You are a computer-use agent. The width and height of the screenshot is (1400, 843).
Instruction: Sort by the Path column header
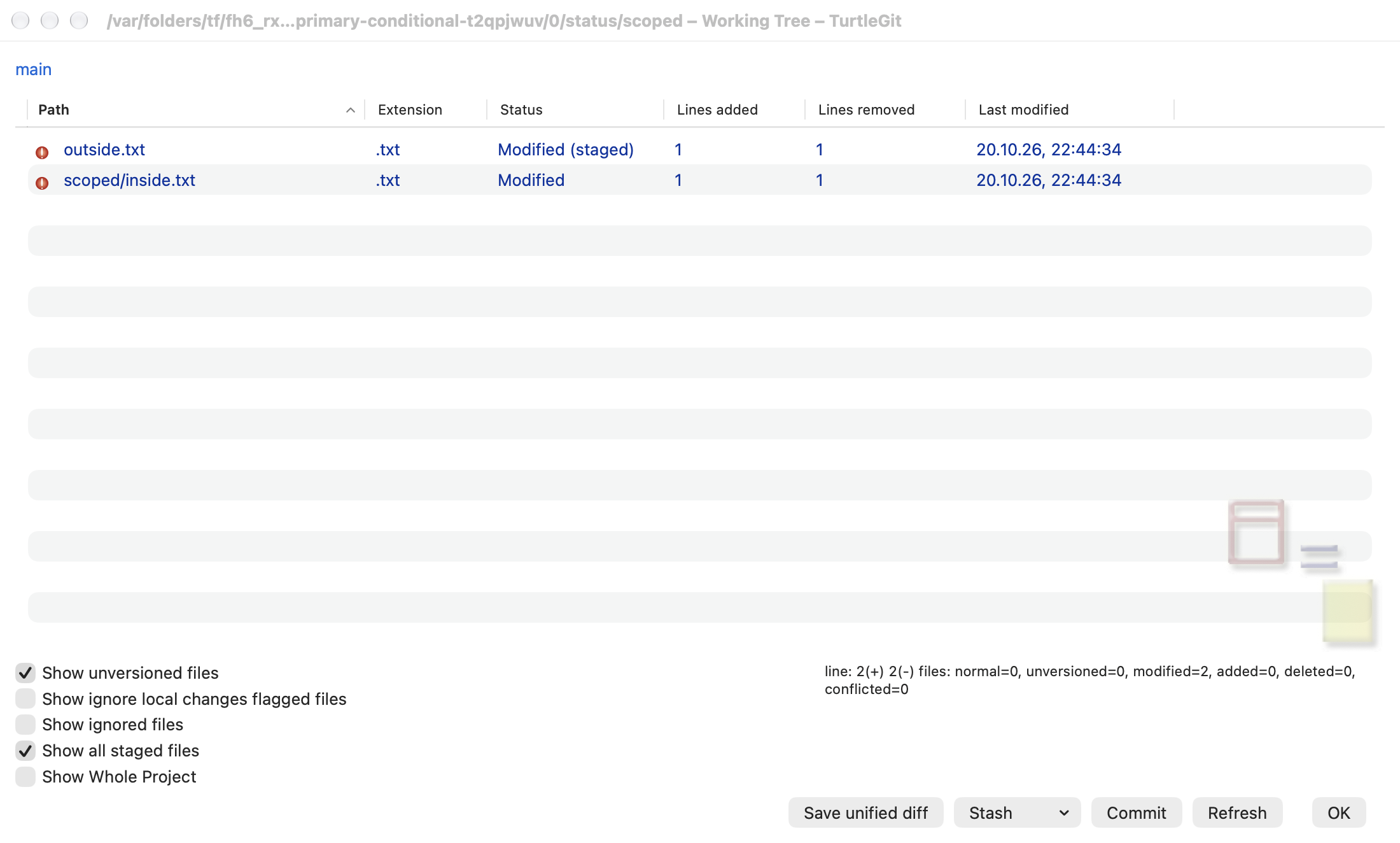point(196,110)
